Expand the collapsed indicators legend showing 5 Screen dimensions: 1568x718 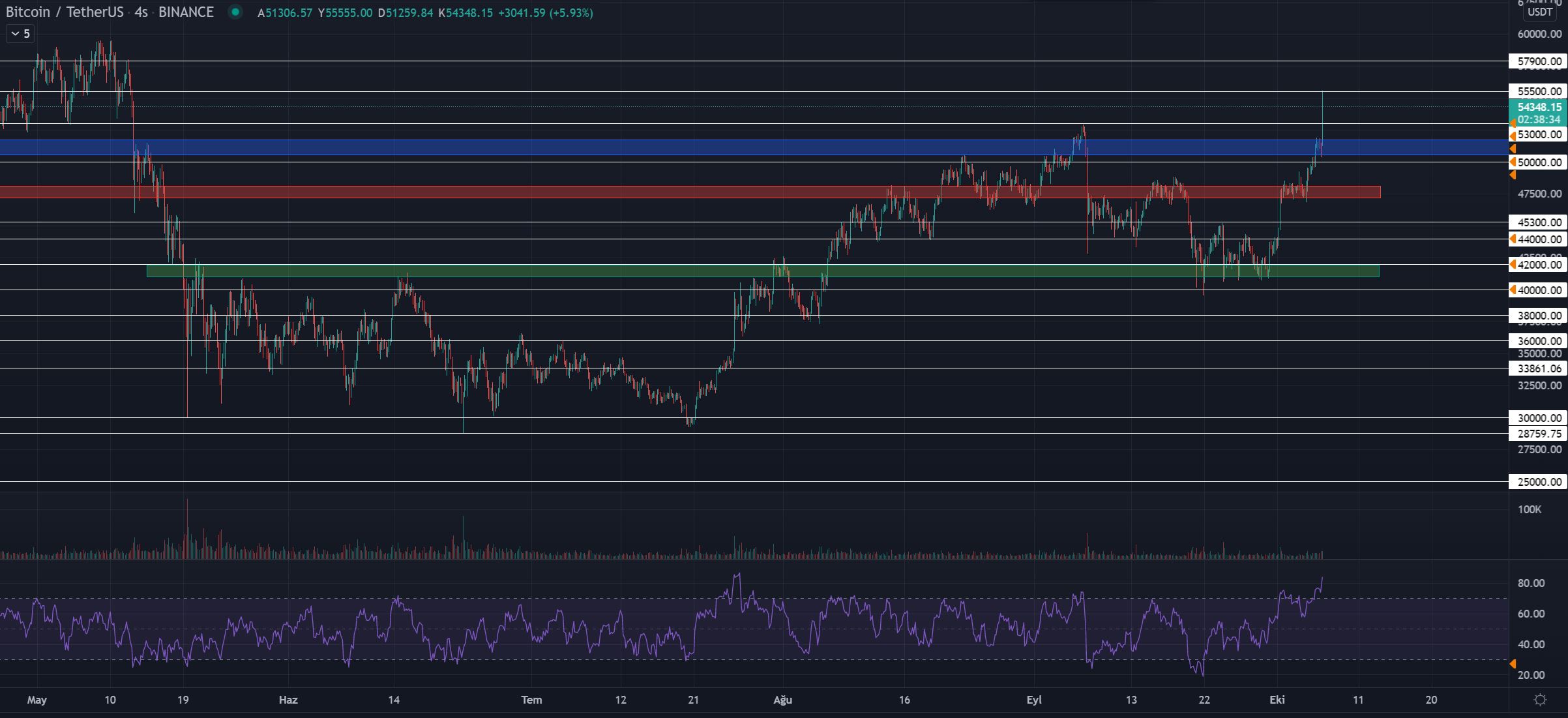tap(20, 34)
